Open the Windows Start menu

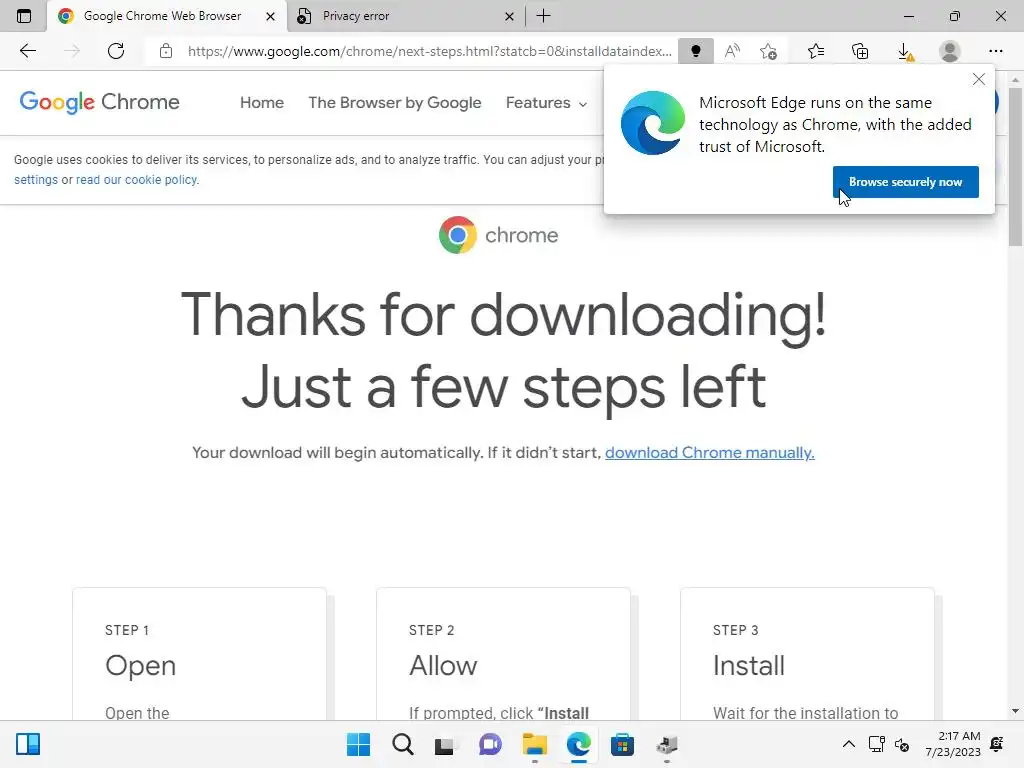pyautogui.click(x=358, y=744)
